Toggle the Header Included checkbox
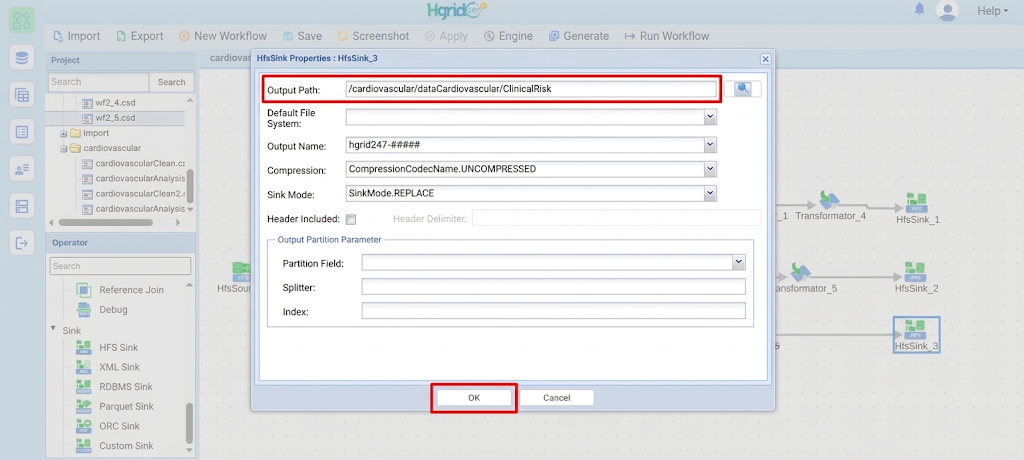The image size is (1024, 460). coord(351,219)
